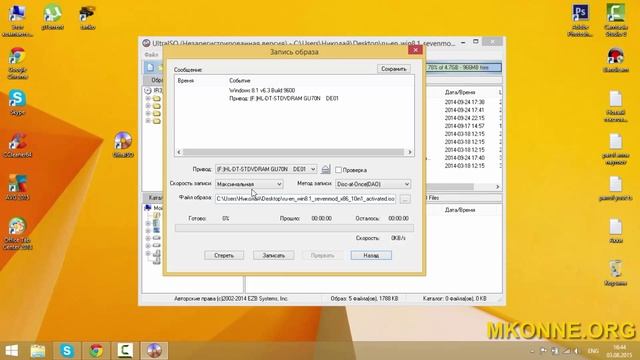Click the Образ: 5 файла(ов) status entry
Viewport: 640px width, 360px height.
(364, 299)
